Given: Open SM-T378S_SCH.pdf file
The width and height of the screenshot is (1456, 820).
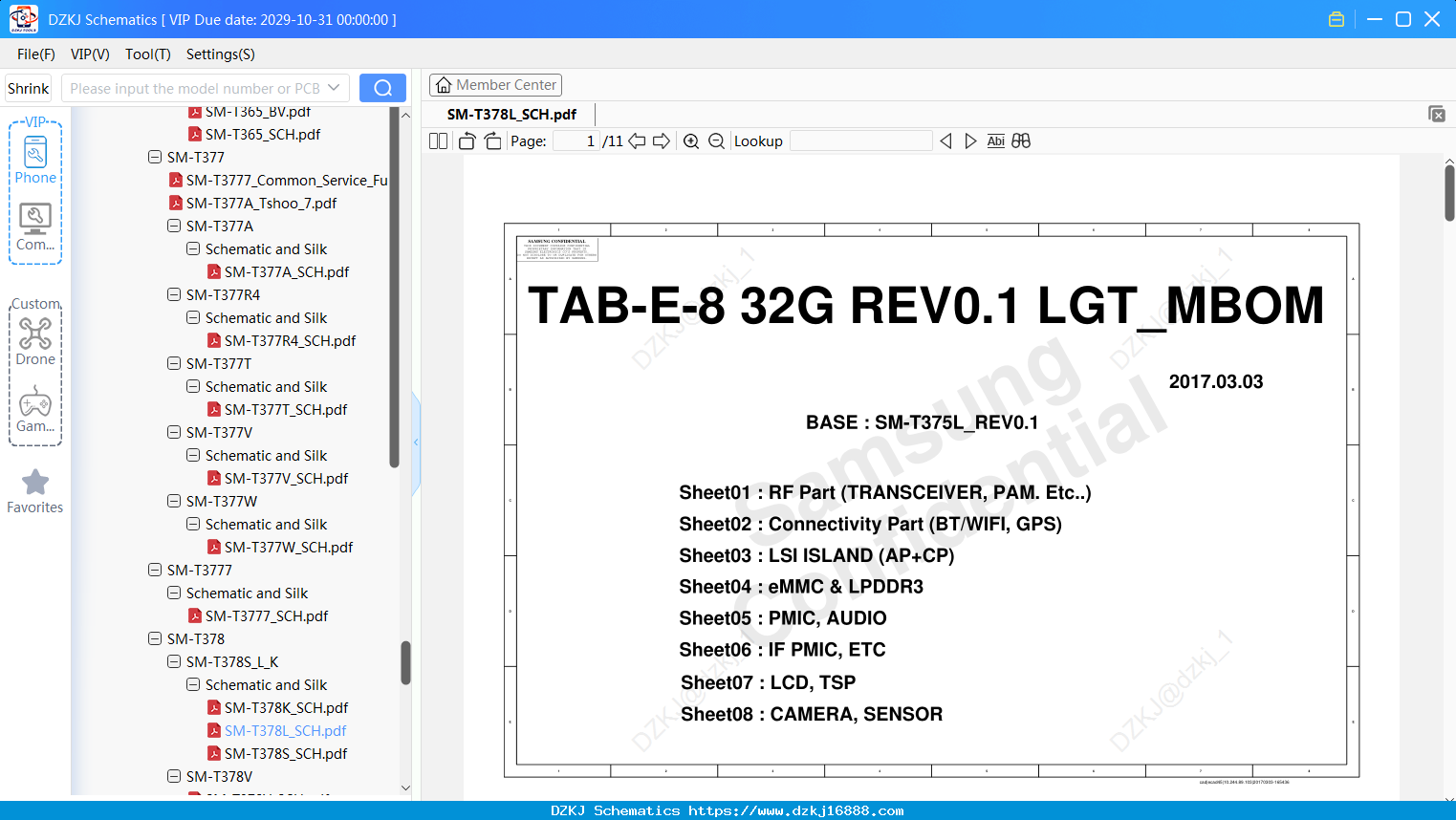Looking at the screenshot, I should point(286,753).
